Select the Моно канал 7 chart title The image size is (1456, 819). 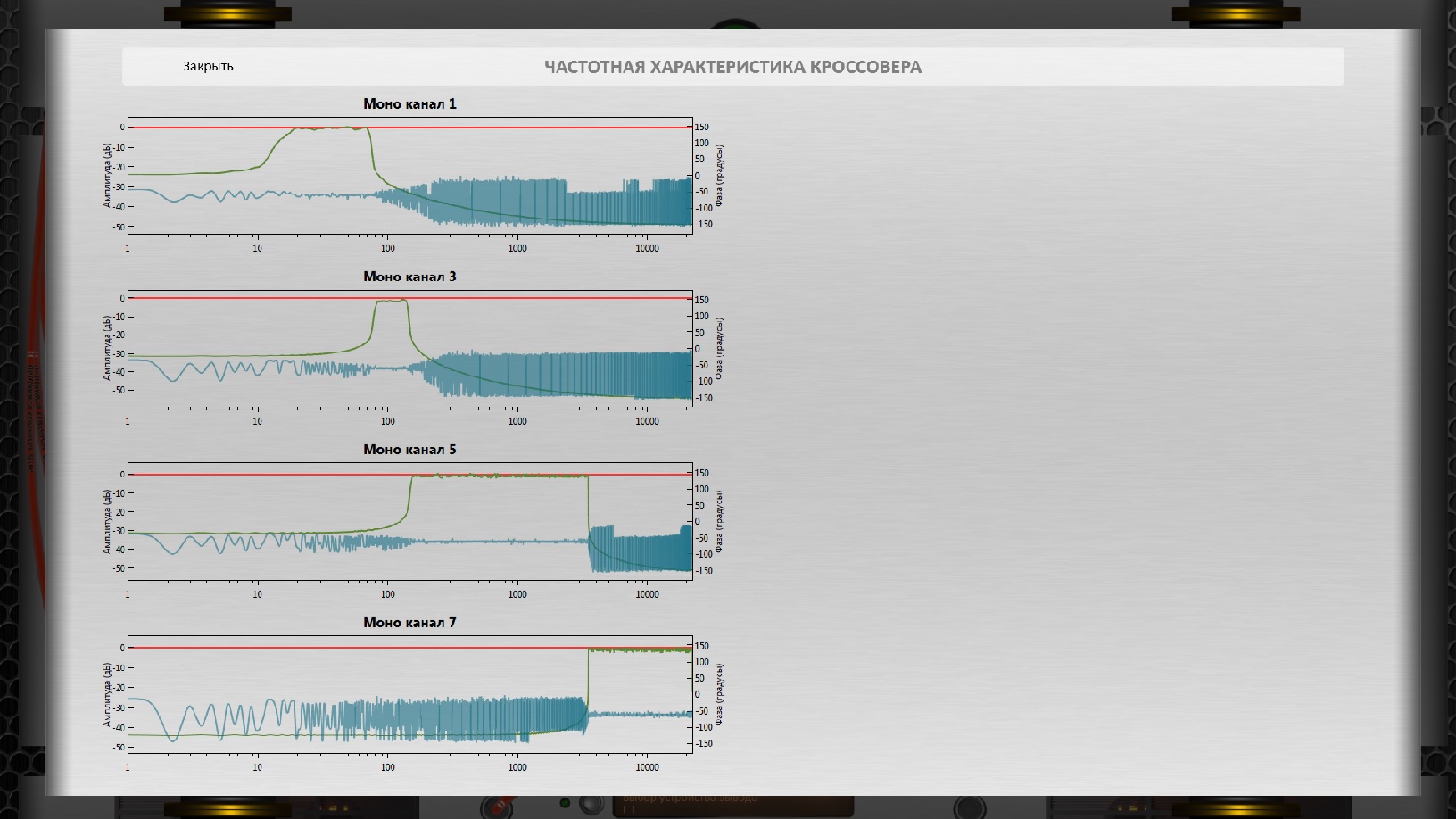click(409, 623)
